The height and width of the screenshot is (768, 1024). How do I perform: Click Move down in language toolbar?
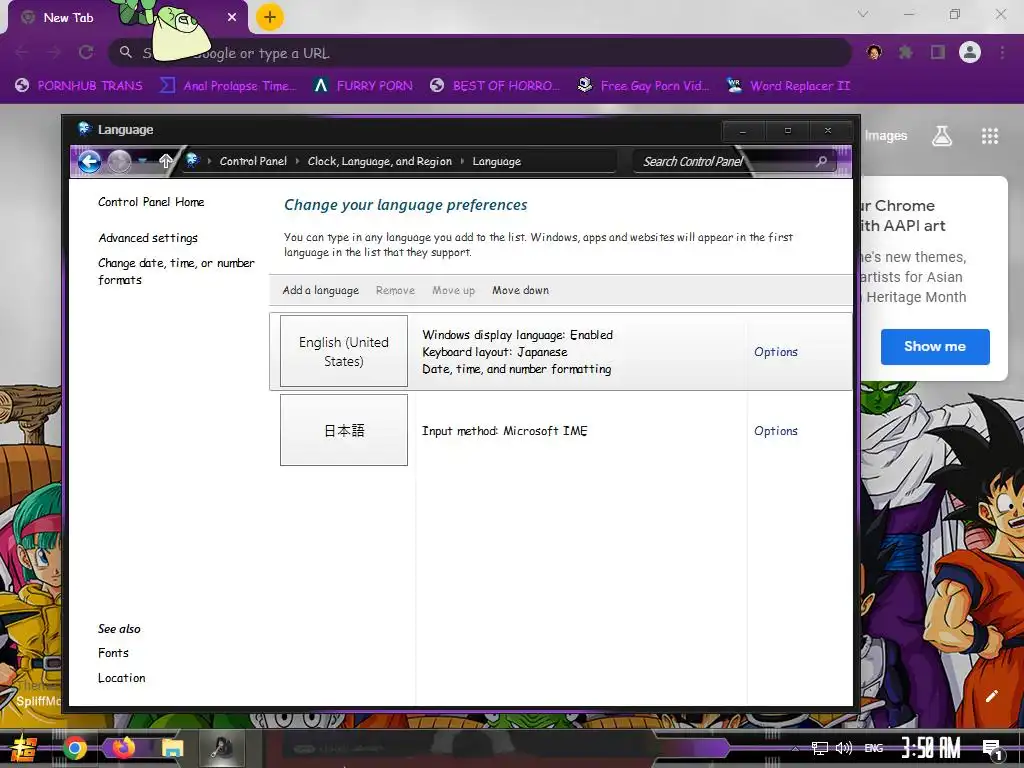pyautogui.click(x=520, y=290)
